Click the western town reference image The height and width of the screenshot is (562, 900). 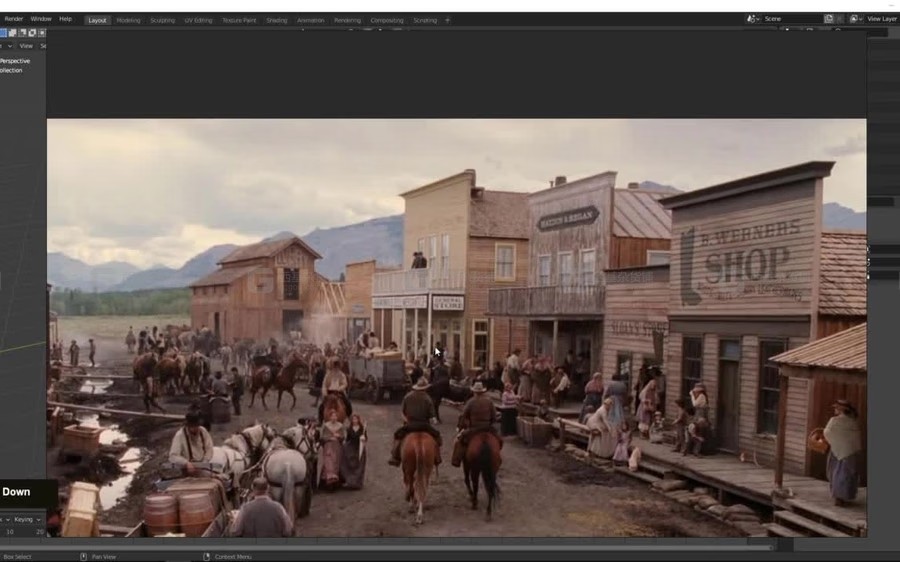(456, 327)
